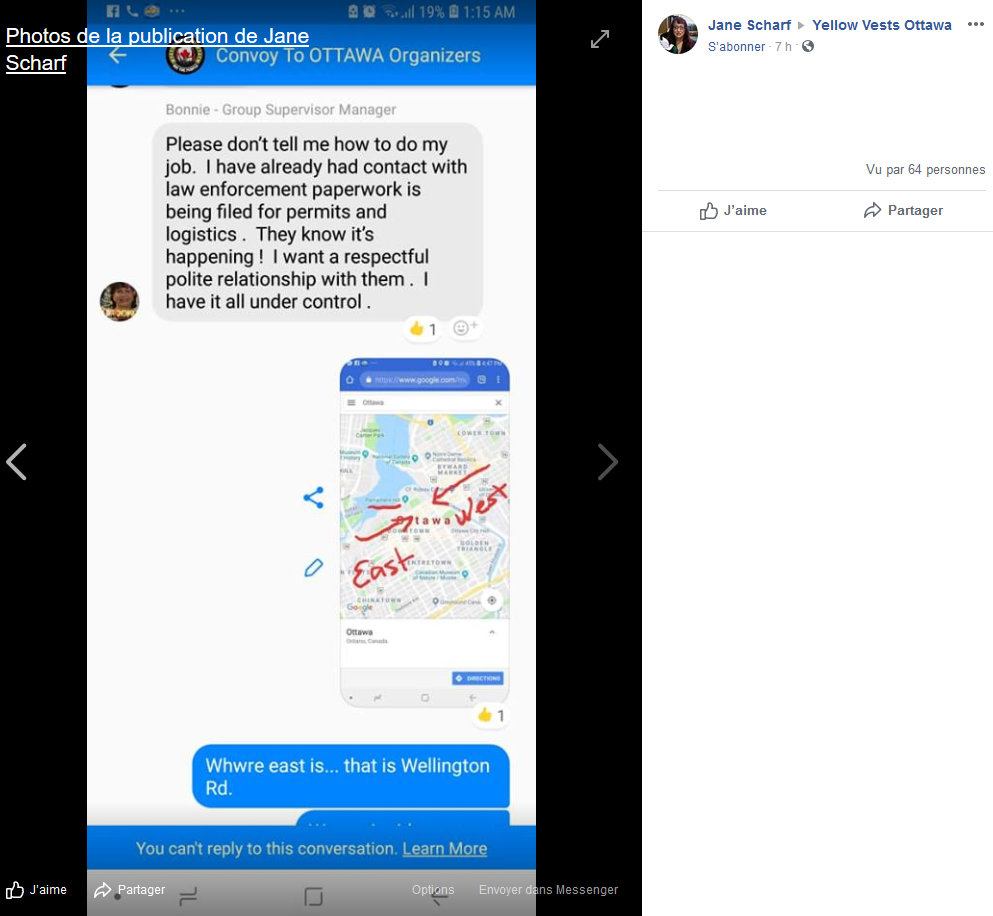Go to the previous photo arrow
Image resolution: width=993 pixels, height=916 pixels.
17,462
